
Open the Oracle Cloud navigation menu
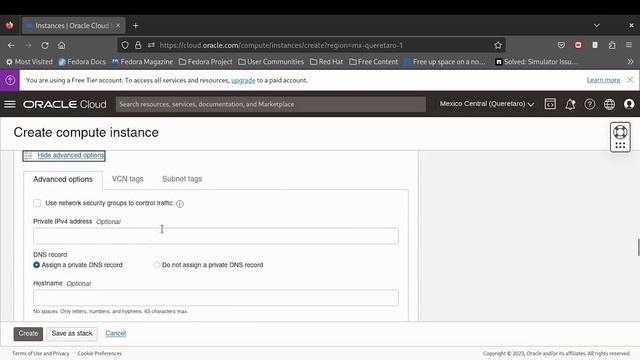pos(10,104)
